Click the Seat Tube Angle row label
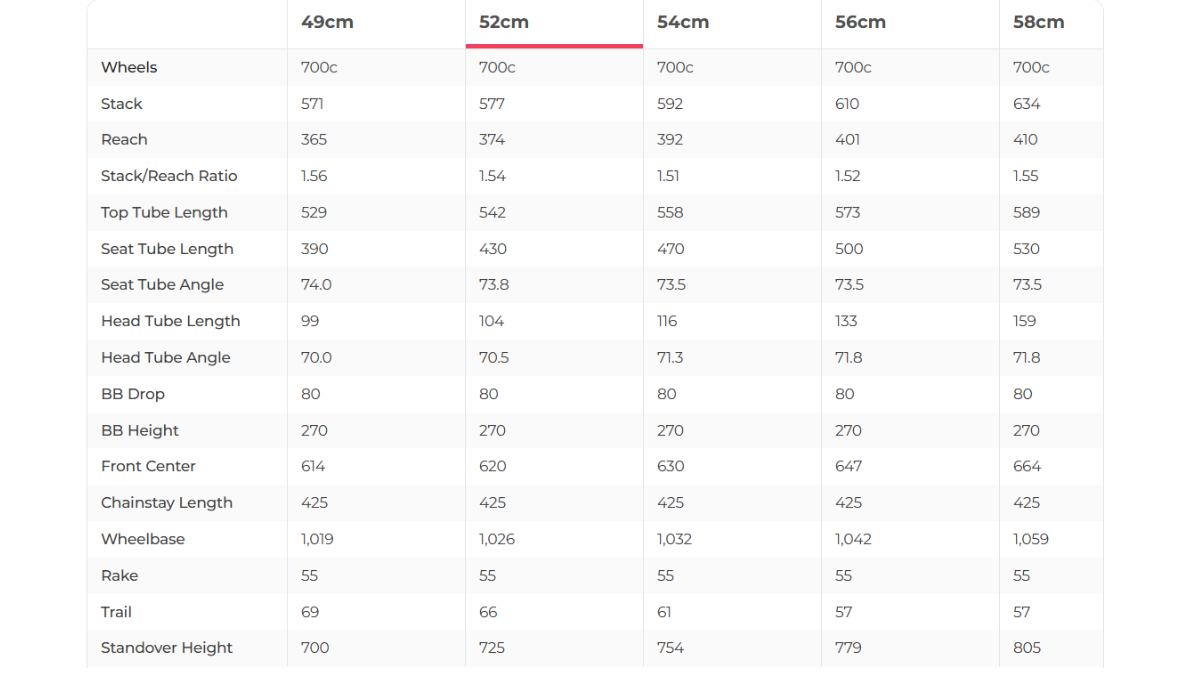Screen dimensions: 1196x673 [x=162, y=285]
